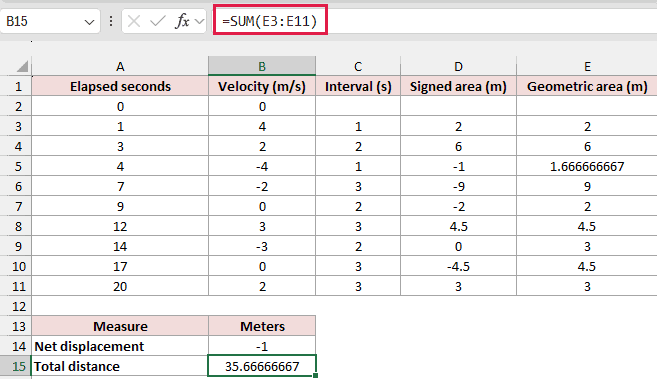Click the Geometric area (m) header cell
This screenshot has width=657, height=379.
click(x=587, y=86)
